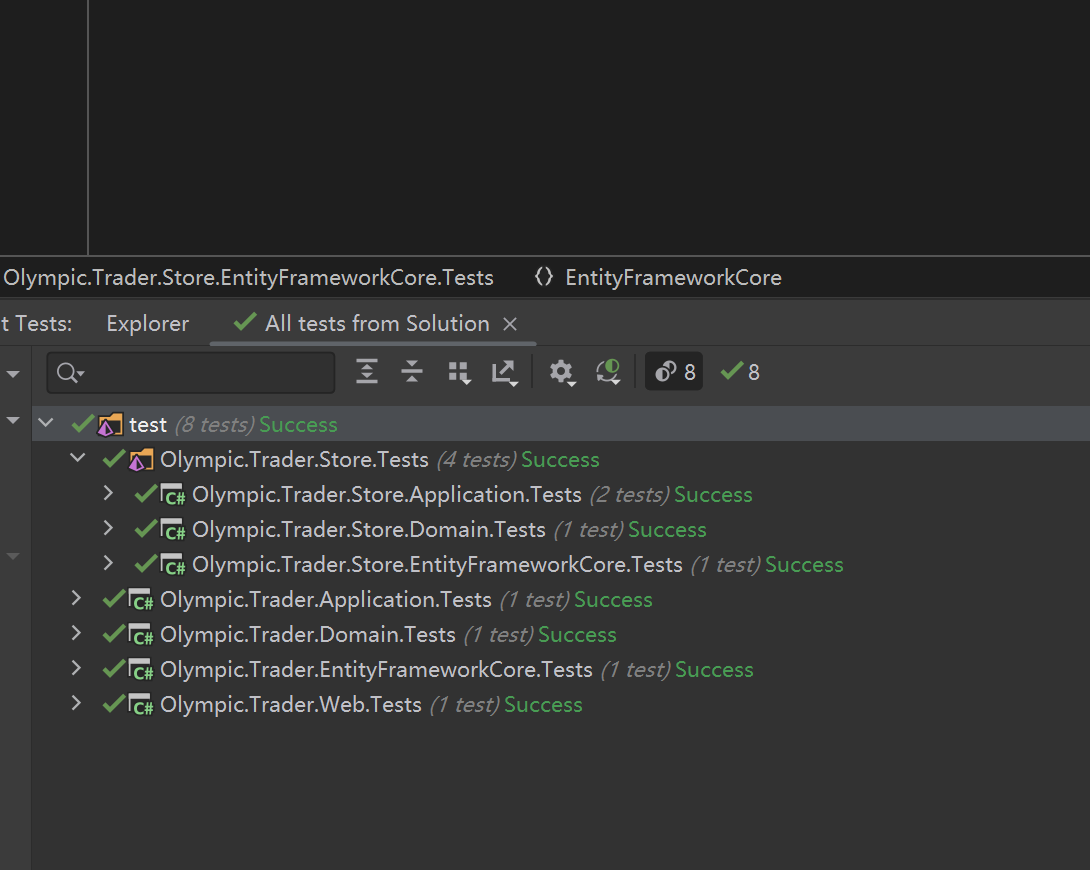Toggle the passed tests filter with checkmark
This screenshot has width=1090, height=870.
(740, 373)
